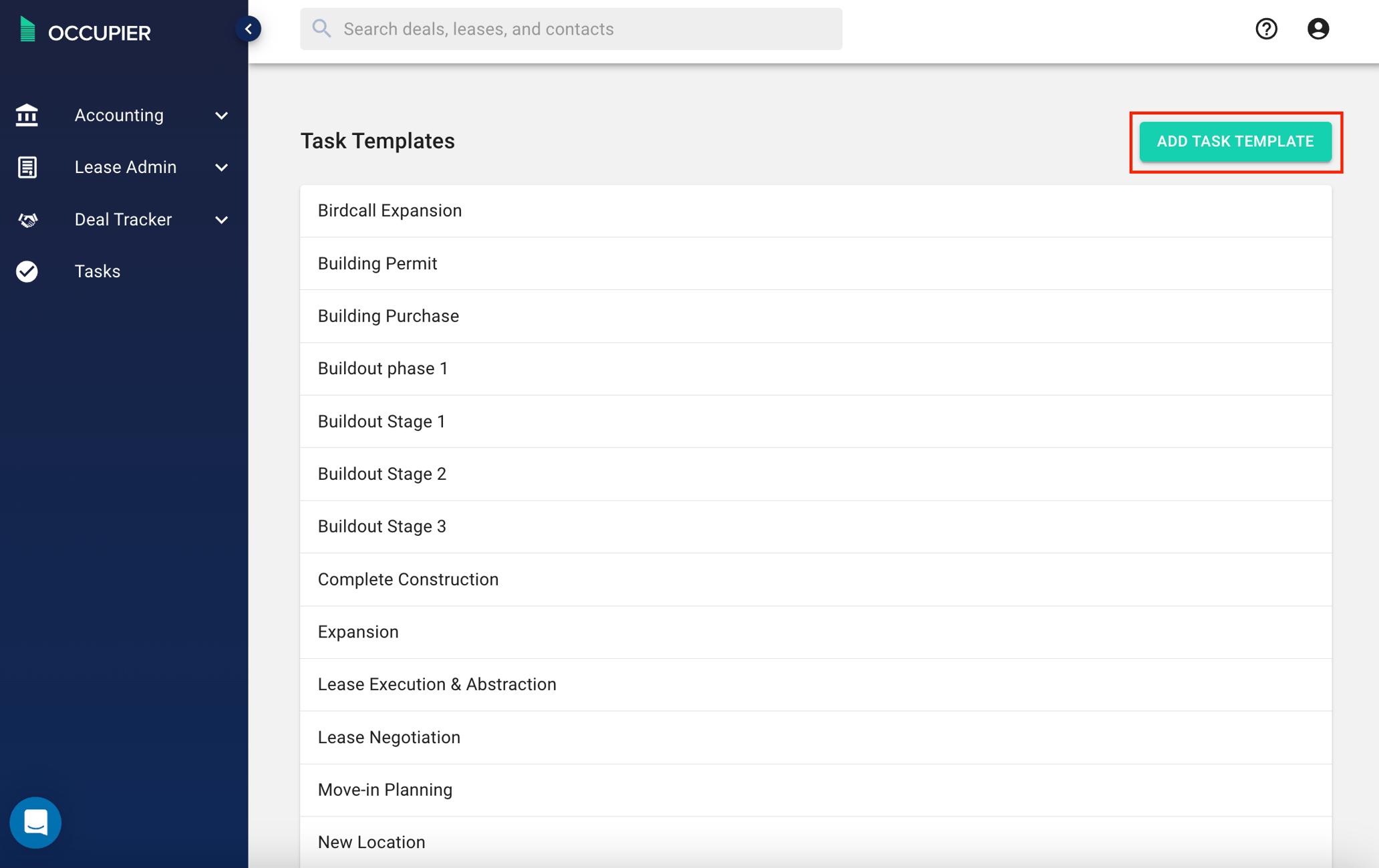The width and height of the screenshot is (1379, 868).
Task: Open the help question mark icon
Action: [1266, 29]
